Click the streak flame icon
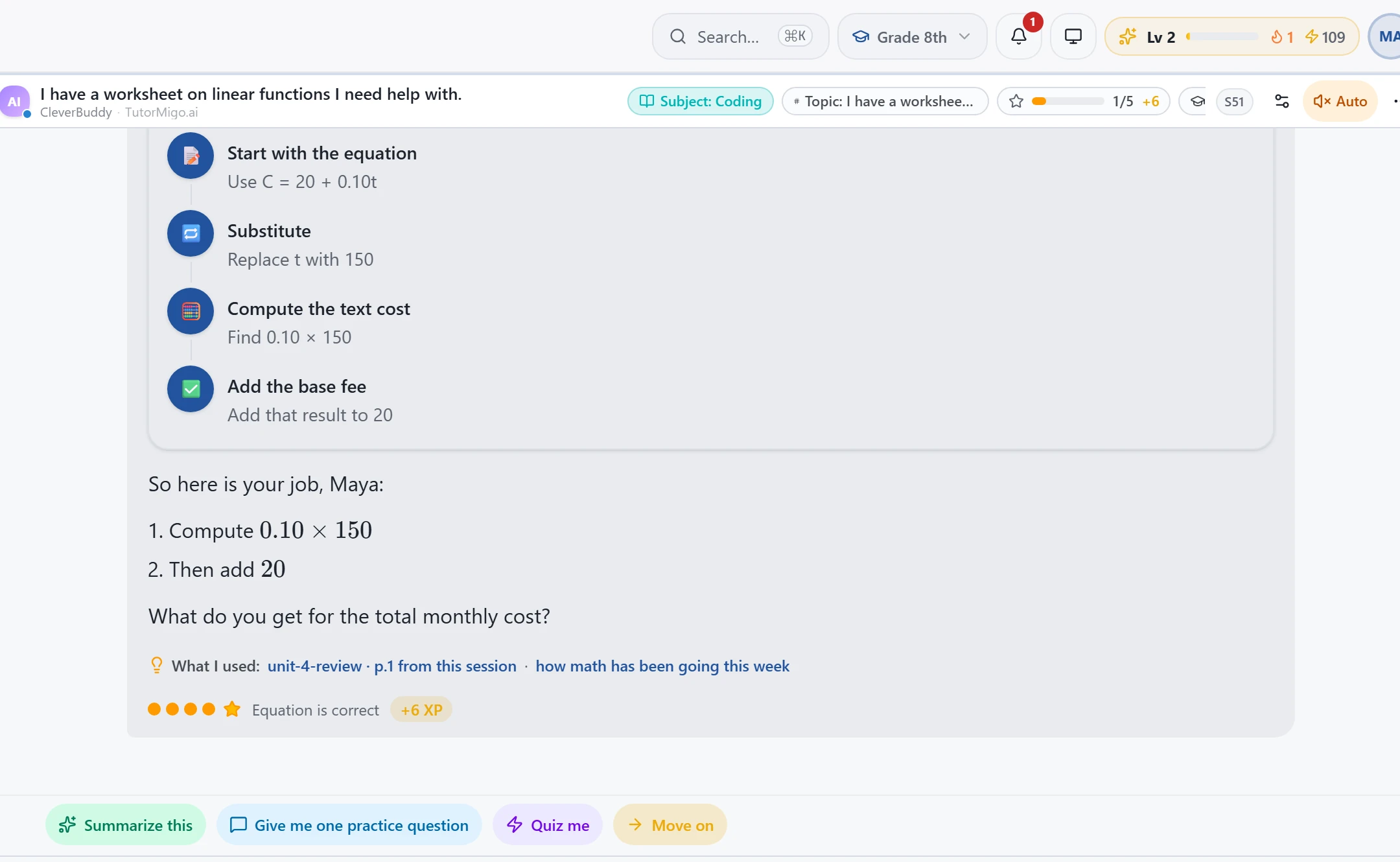The height and width of the screenshot is (862, 1400). pos(1276,37)
